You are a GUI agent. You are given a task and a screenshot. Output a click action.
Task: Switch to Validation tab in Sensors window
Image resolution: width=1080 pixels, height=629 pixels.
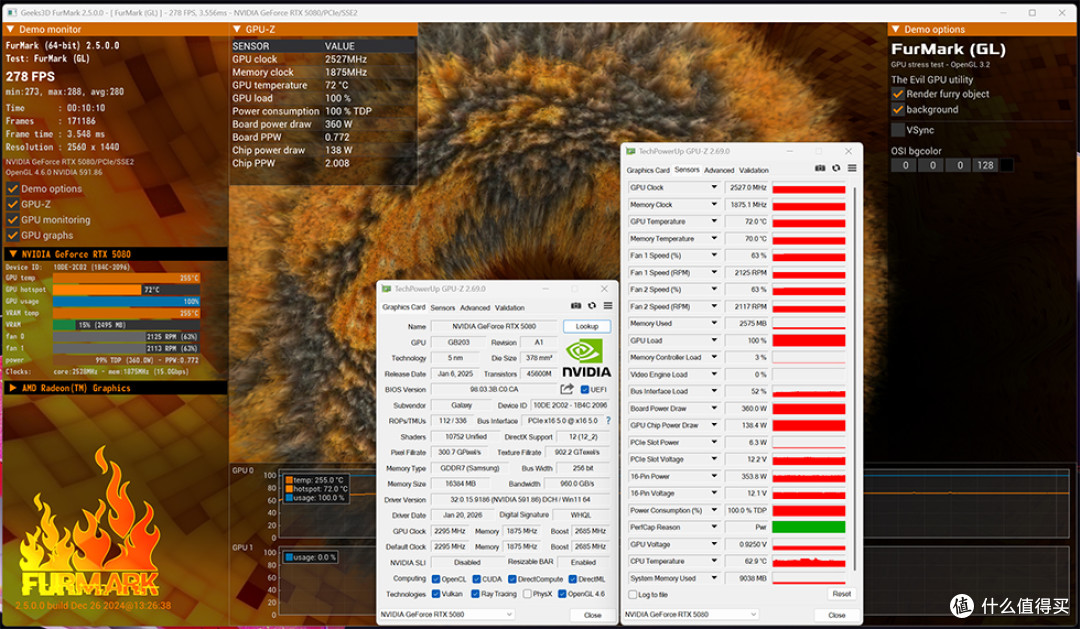click(754, 170)
